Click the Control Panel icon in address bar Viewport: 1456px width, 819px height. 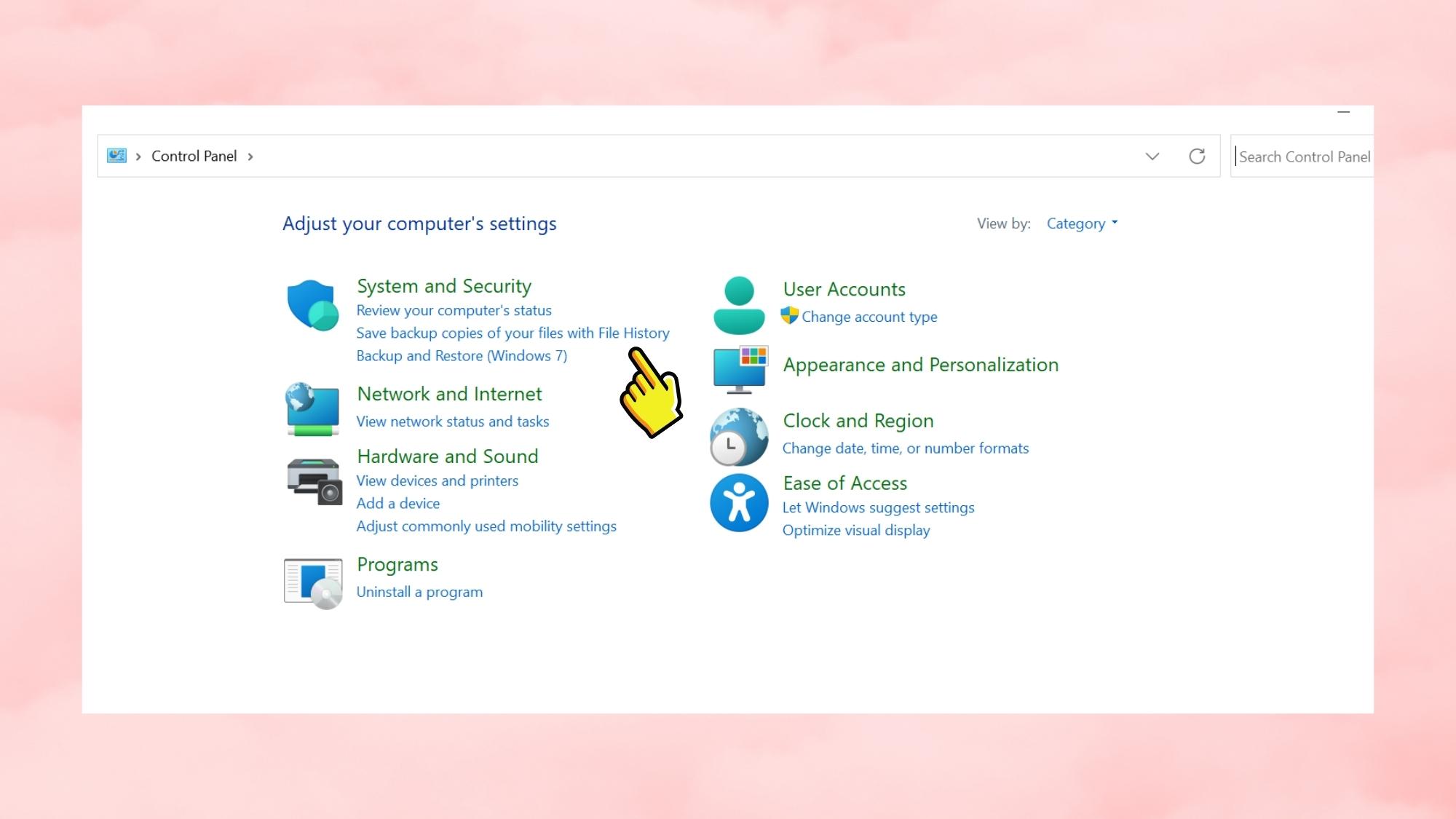[x=116, y=156]
